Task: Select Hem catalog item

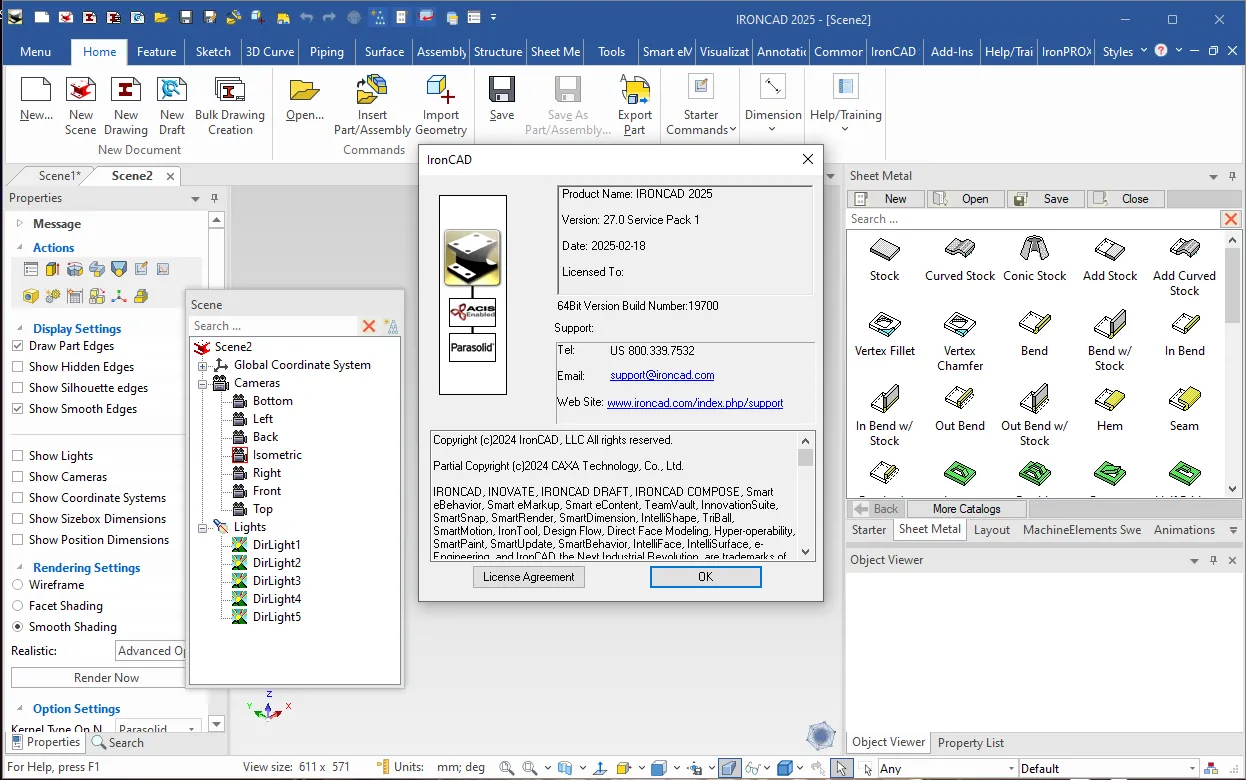Action: [x=1110, y=407]
